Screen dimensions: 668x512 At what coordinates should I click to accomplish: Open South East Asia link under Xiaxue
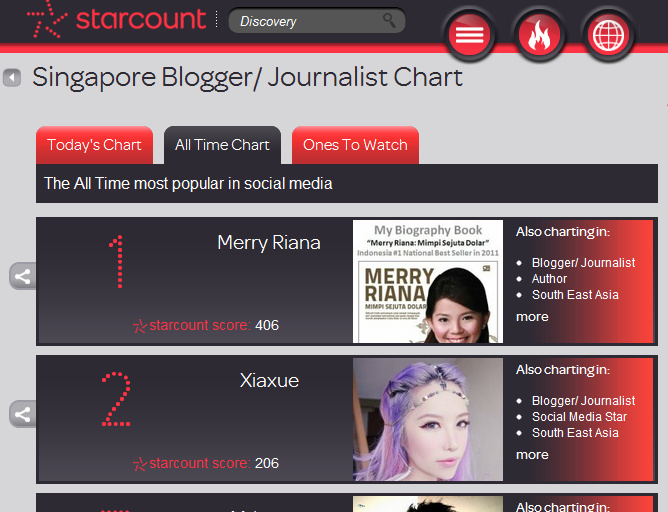tap(575, 433)
